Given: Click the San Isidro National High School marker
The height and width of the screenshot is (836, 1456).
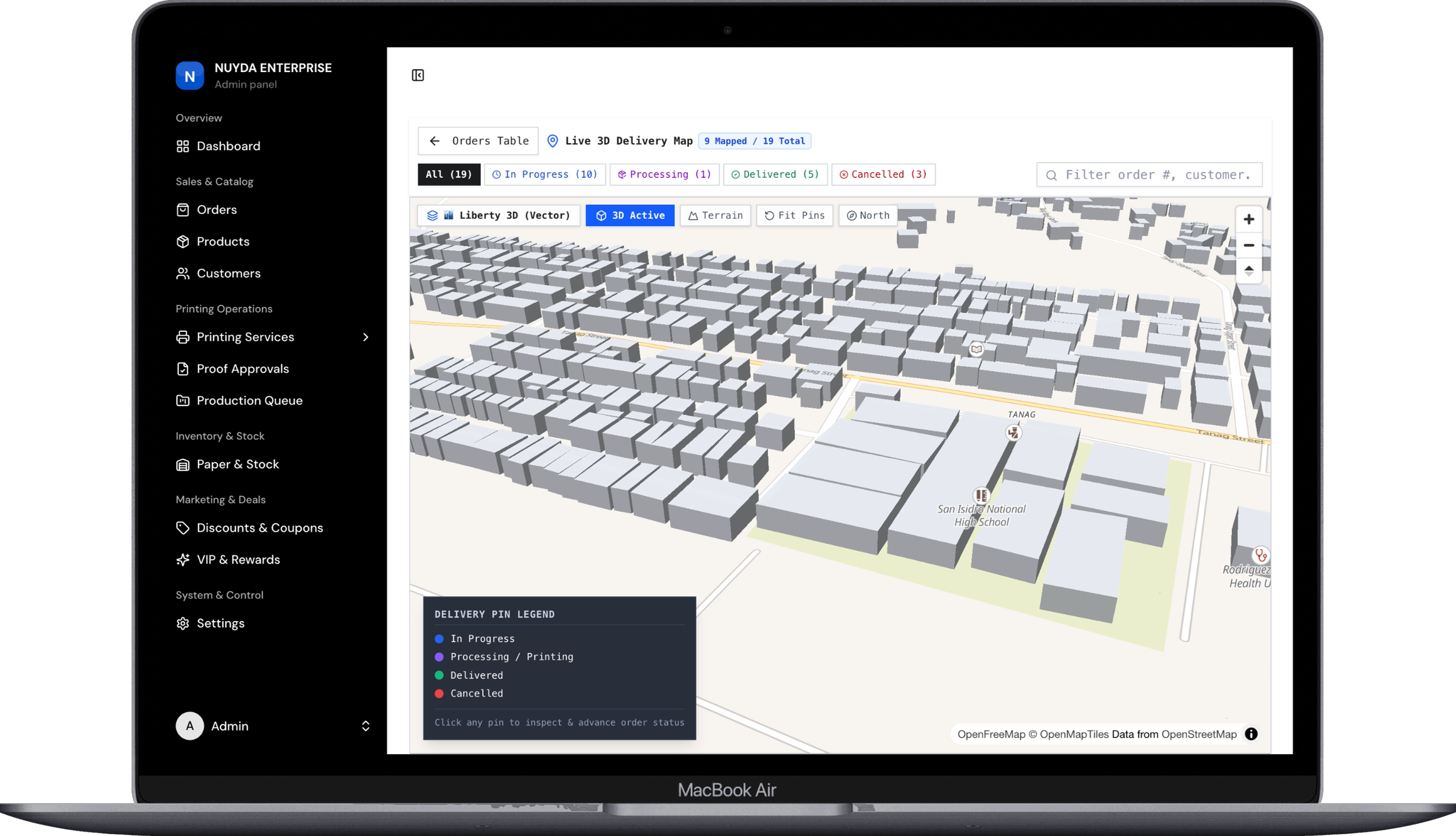Looking at the screenshot, I should [981, 495].
